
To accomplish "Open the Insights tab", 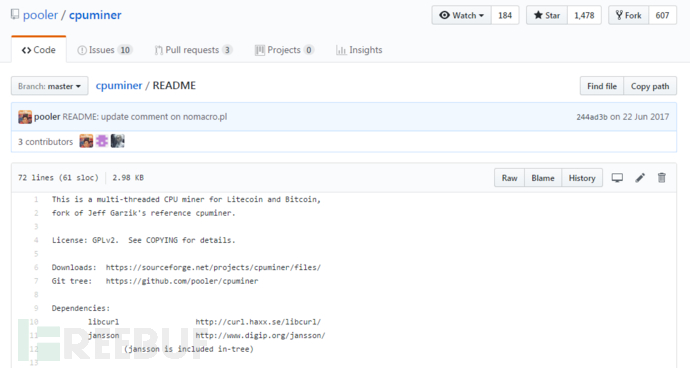I will [359, 50].
